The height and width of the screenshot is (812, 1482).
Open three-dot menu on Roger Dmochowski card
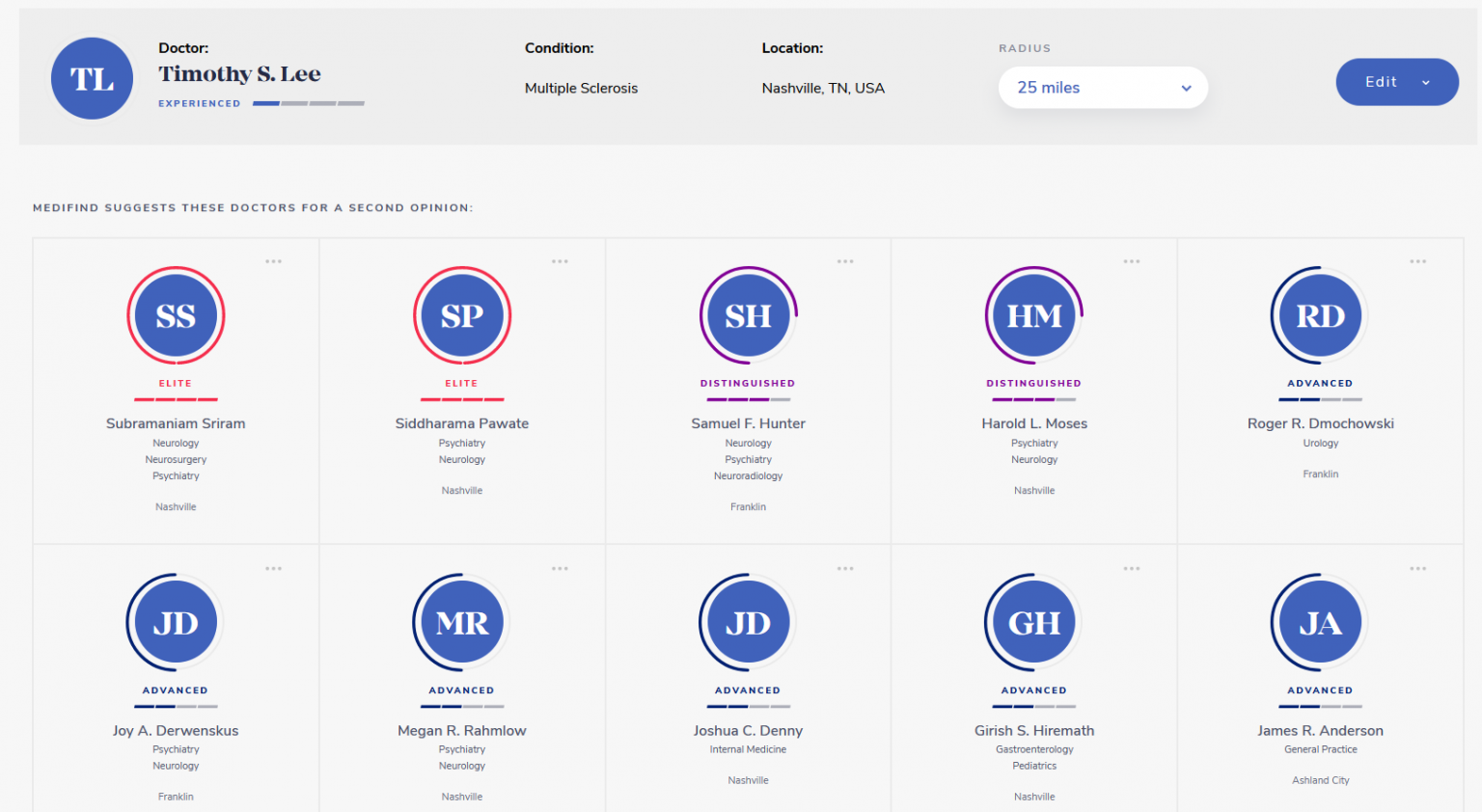point(1417,261)
